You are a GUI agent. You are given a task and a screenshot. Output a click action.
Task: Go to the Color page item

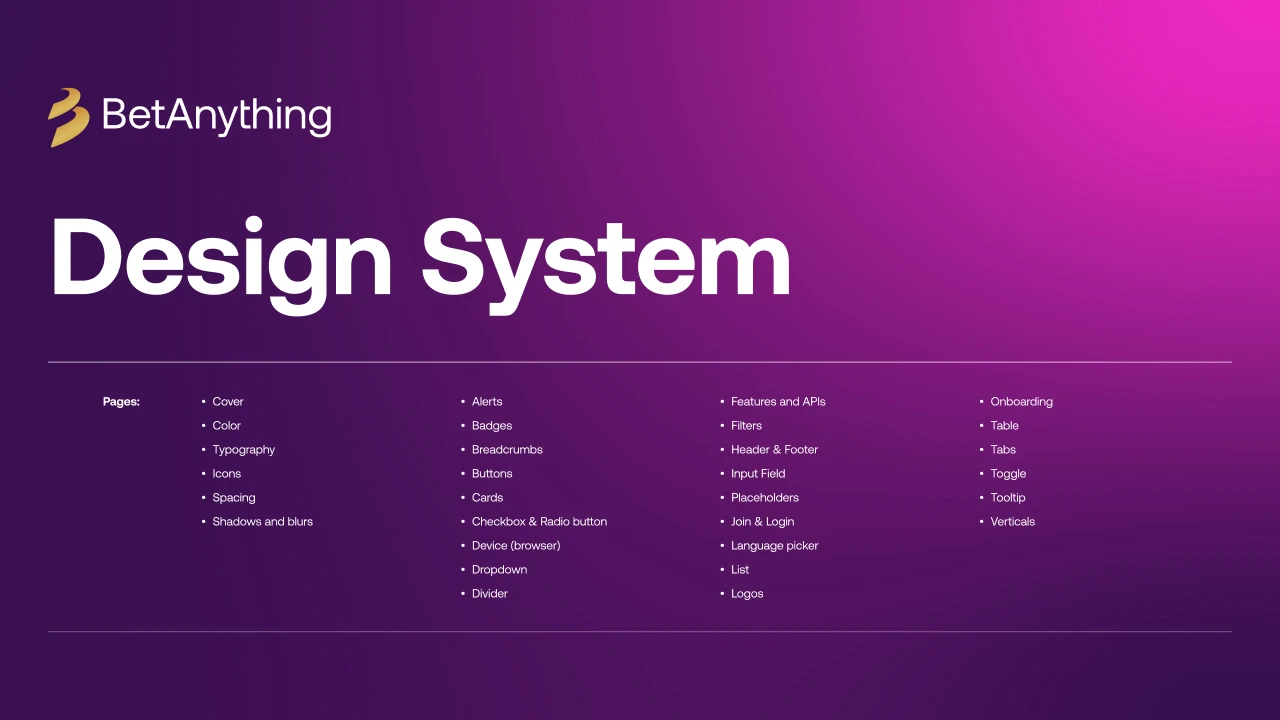click(226, 426)
